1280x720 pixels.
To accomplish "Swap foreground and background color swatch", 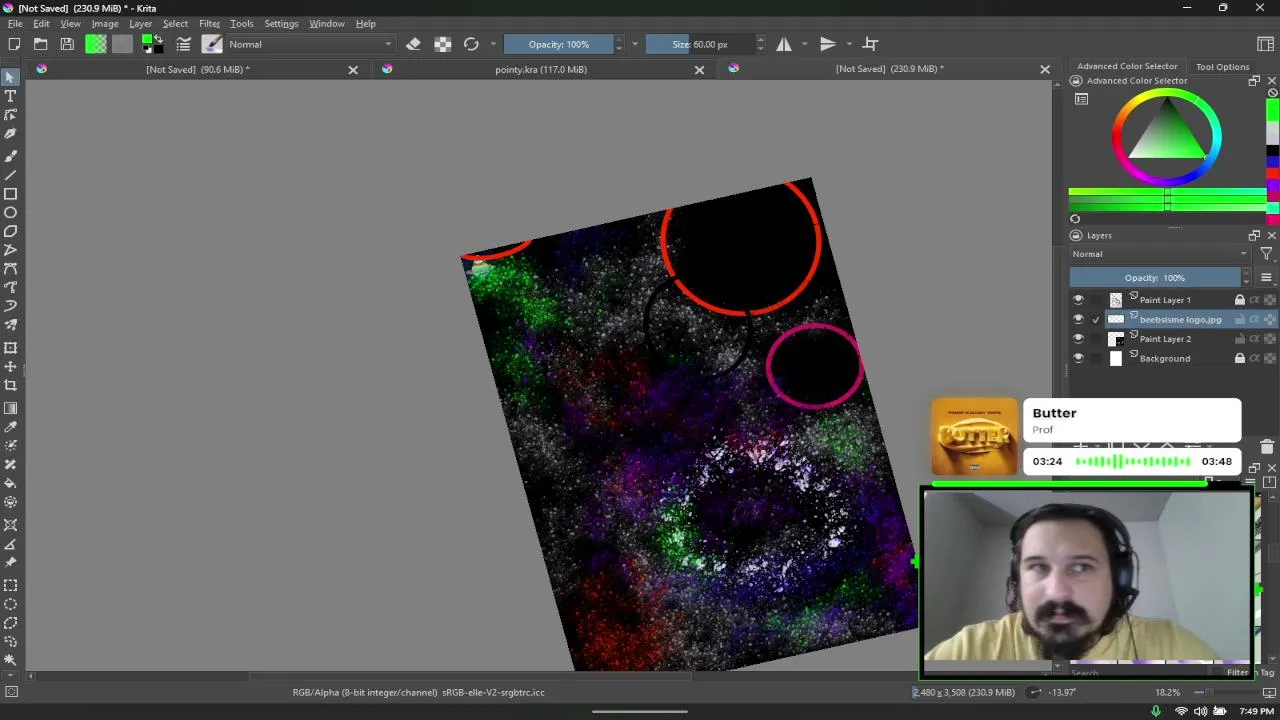I will (x=157, y=39).
